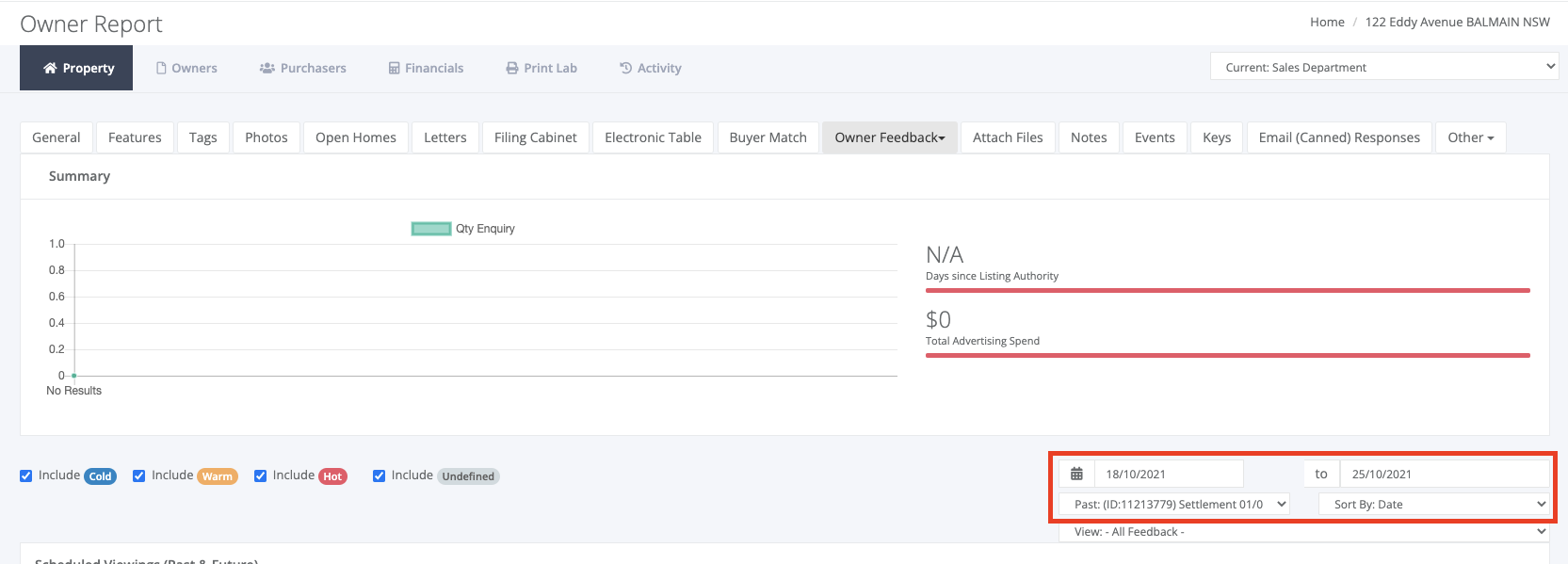This screenshot has height=564, width=1568.
Task: Click the calendar icon beside start date
Action: point(1076,474)
